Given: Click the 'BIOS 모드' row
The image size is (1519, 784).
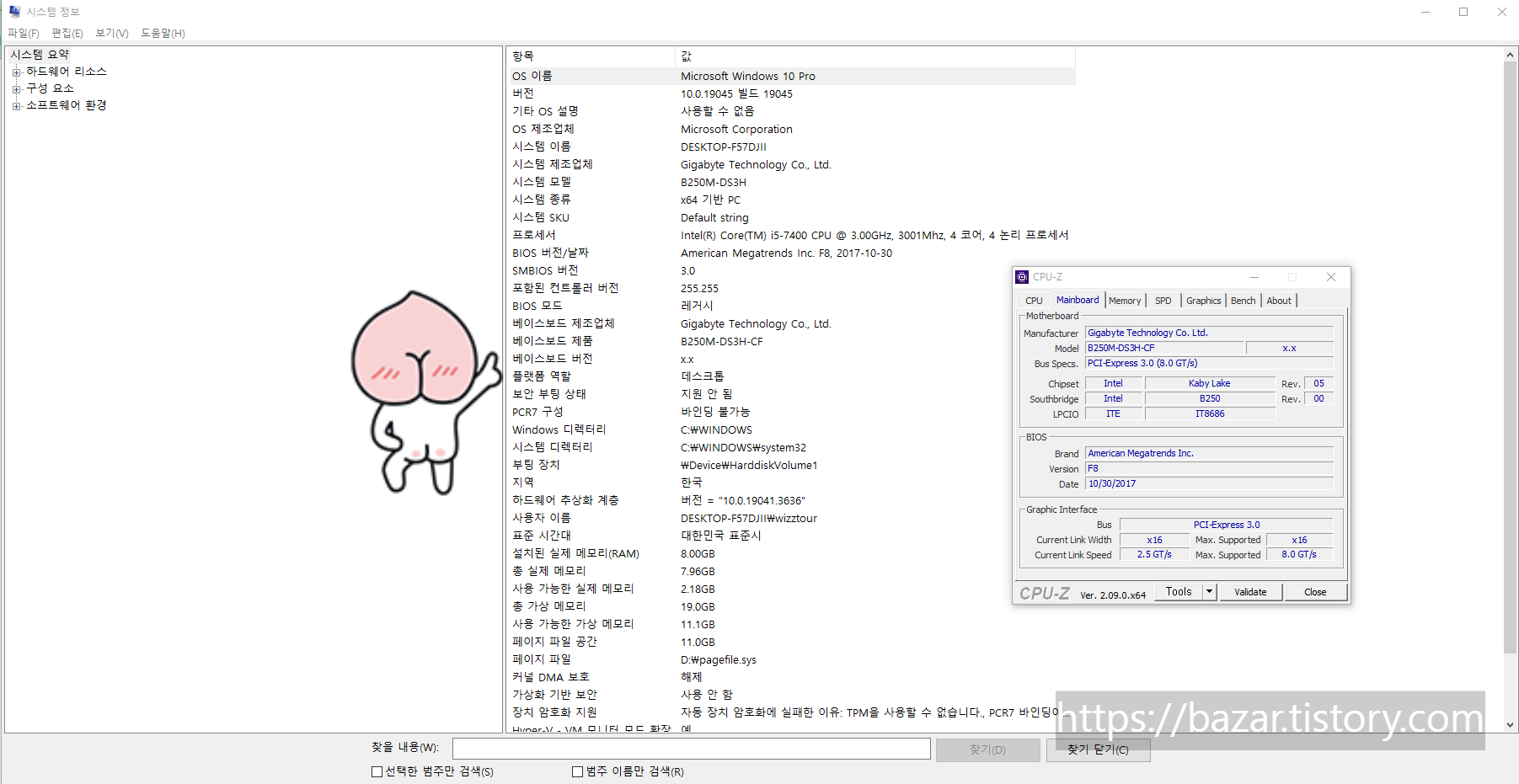Looking at the screenshot, I should 791,306.
